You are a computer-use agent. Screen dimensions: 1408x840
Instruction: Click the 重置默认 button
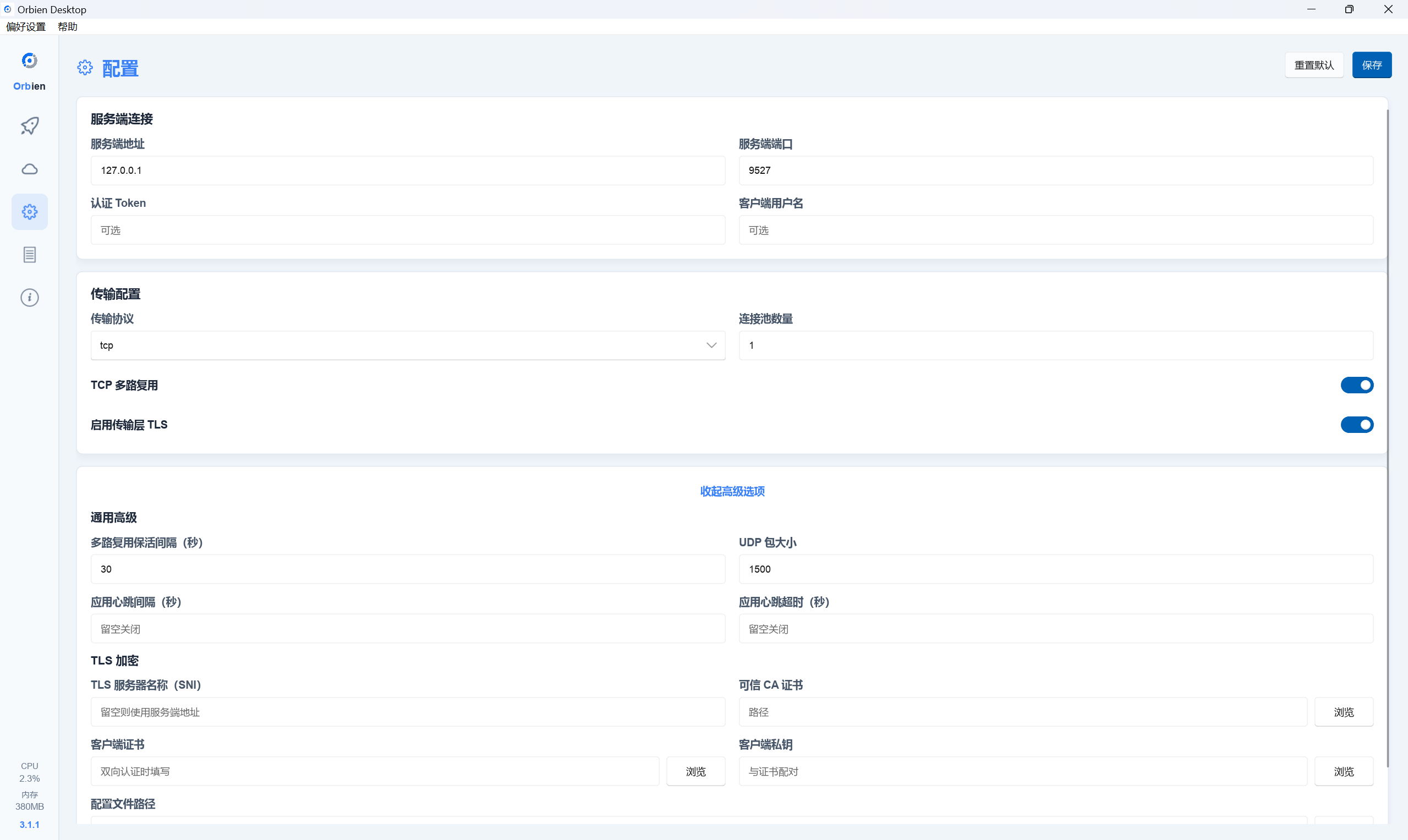pos(1313,65)
